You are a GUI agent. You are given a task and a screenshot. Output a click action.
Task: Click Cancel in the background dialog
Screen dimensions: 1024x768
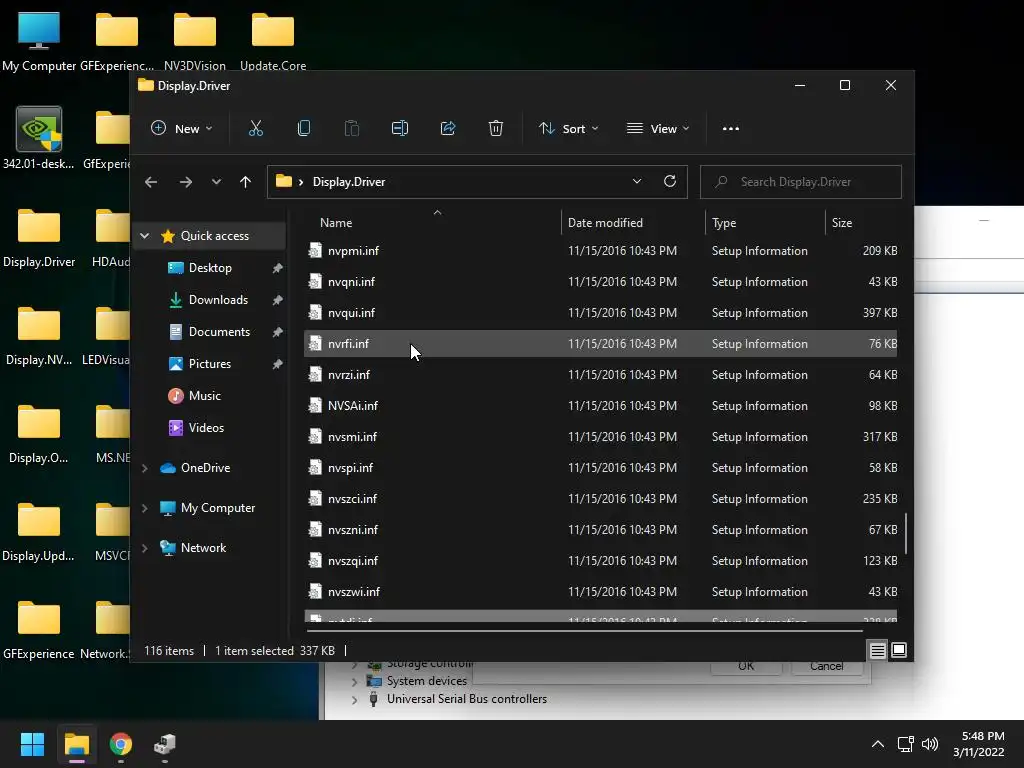click(826, 666)
